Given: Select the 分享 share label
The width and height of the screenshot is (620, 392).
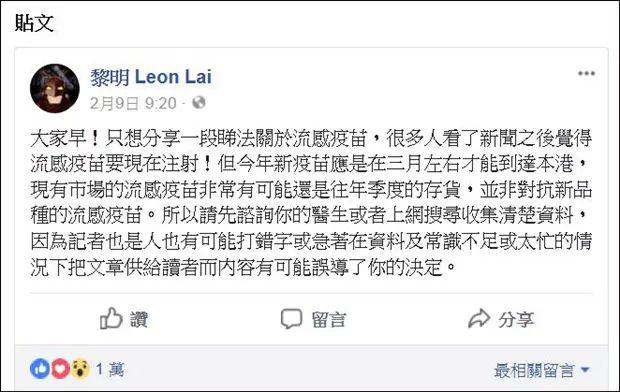Looking at the screenshot, I should 516,320.
